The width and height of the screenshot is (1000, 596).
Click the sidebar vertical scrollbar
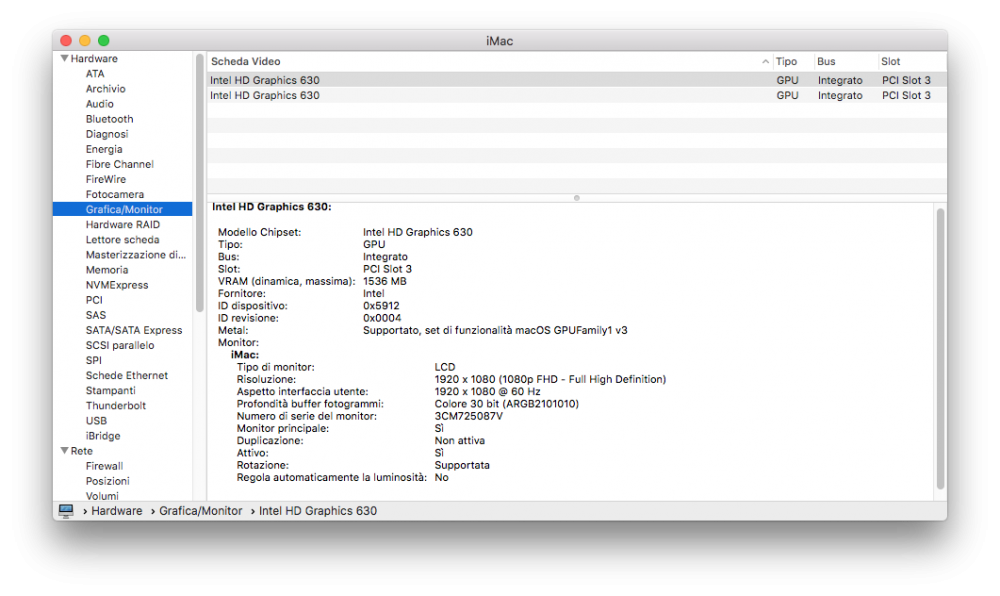pos(199,184)
